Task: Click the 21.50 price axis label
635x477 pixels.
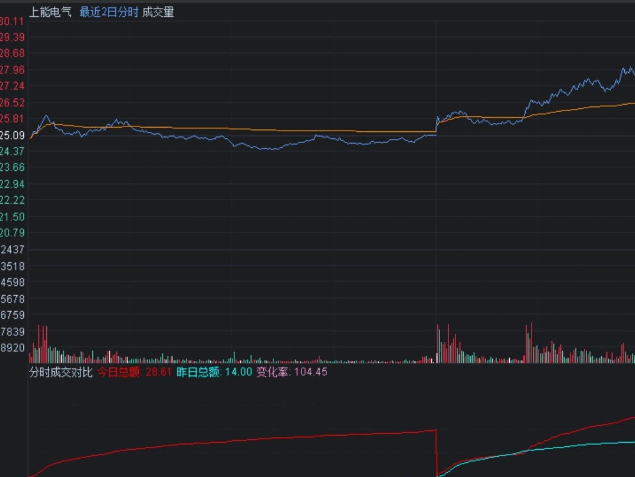Action: [12, 217]
